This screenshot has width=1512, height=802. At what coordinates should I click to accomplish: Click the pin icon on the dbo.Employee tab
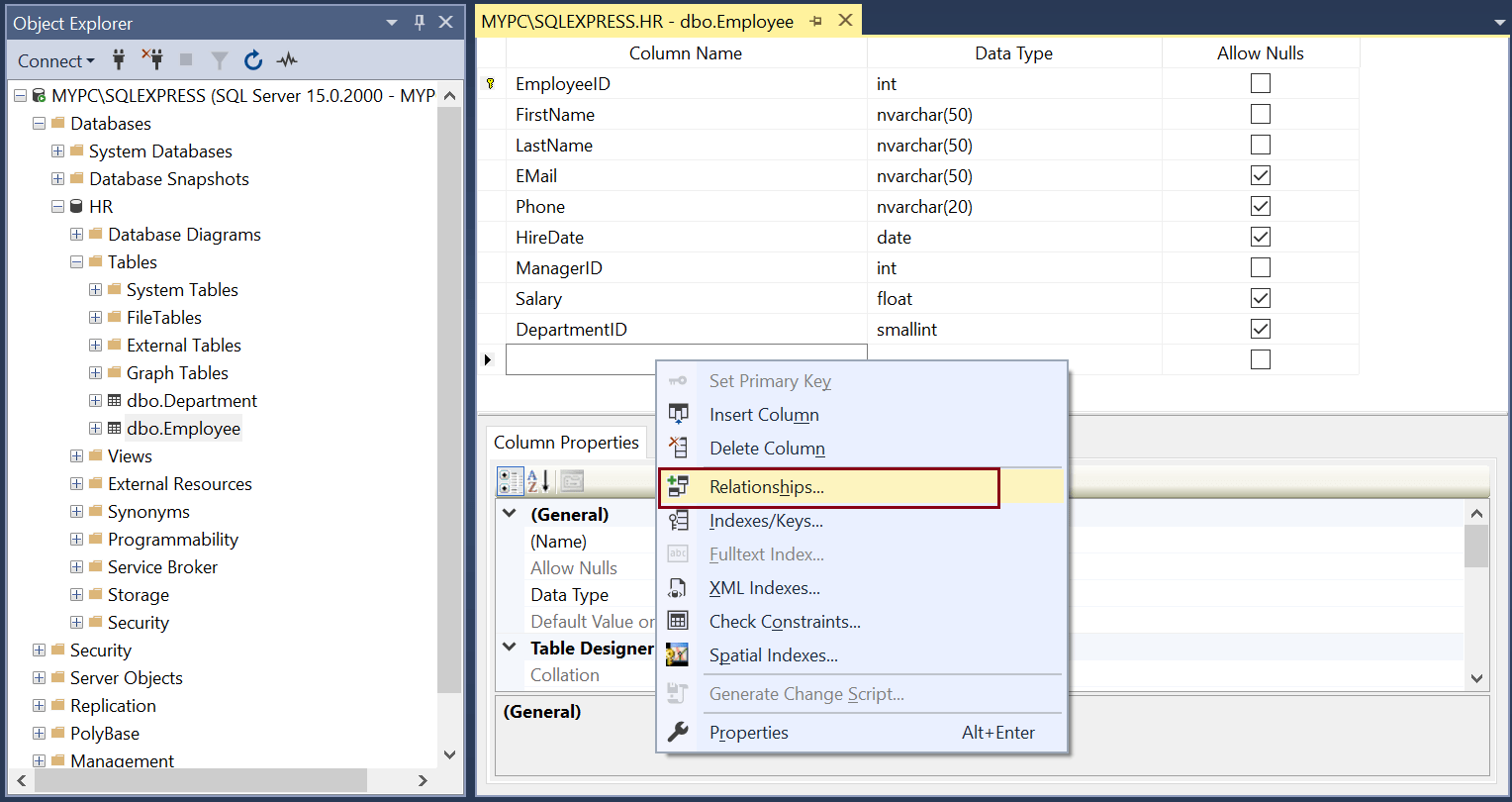coord(815,21)
